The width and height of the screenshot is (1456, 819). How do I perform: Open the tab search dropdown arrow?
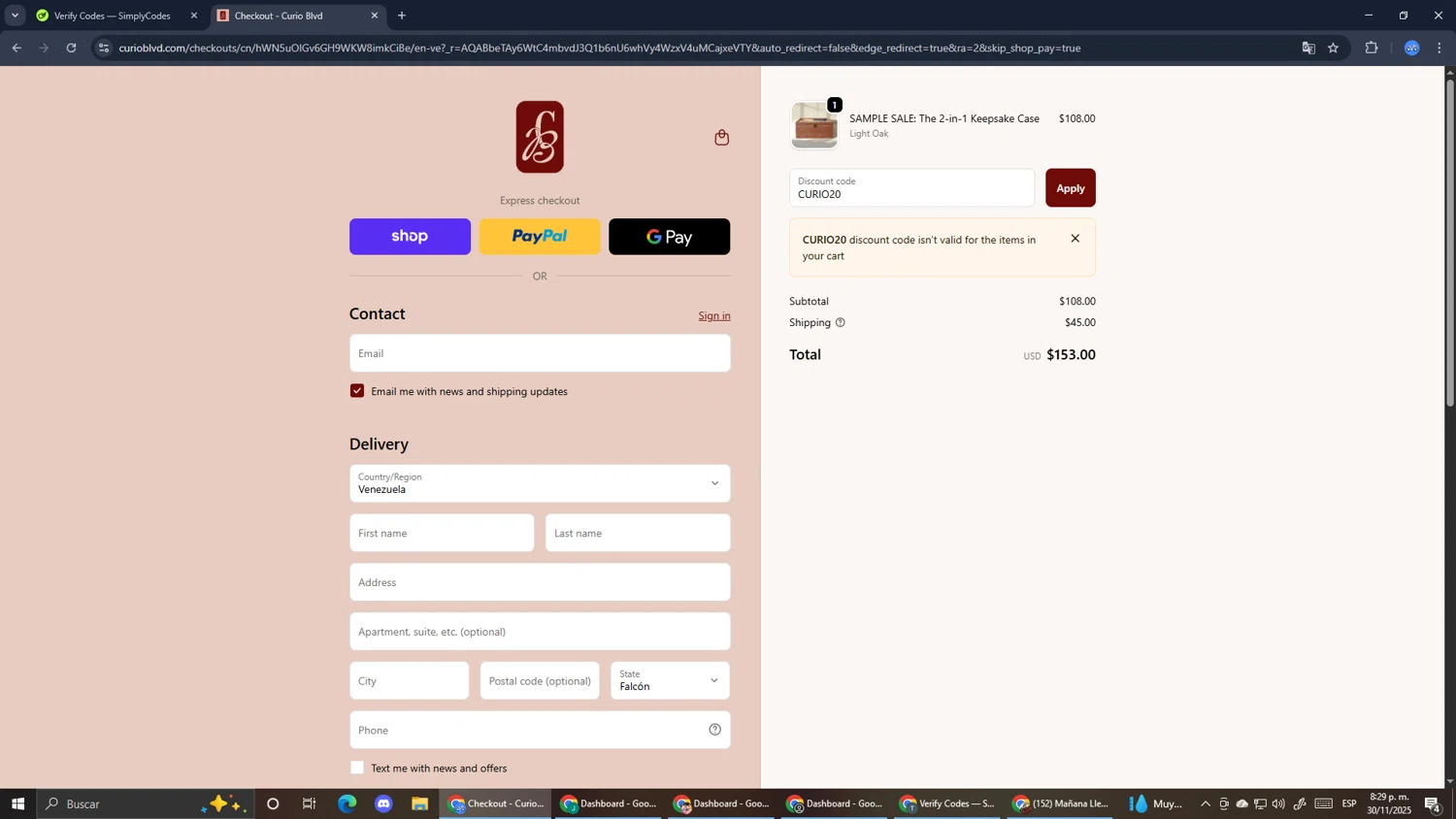coord(15,16)
